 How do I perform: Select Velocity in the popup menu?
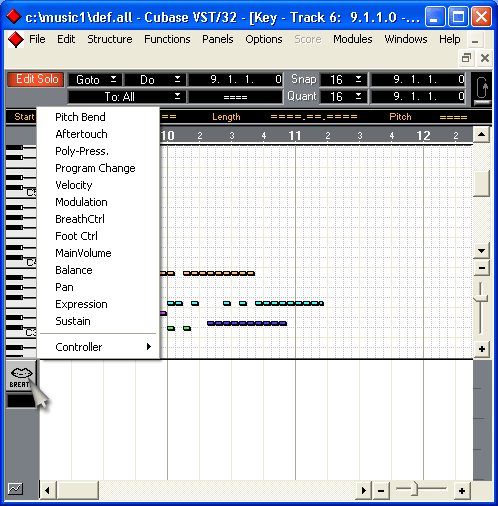pos(98,185)
